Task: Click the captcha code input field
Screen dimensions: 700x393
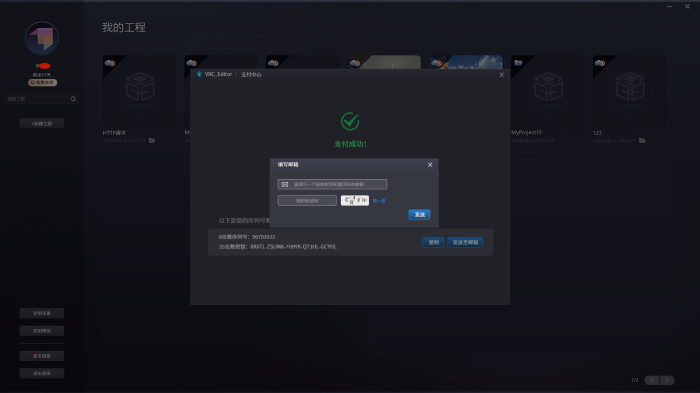Action: pos(307,201)
